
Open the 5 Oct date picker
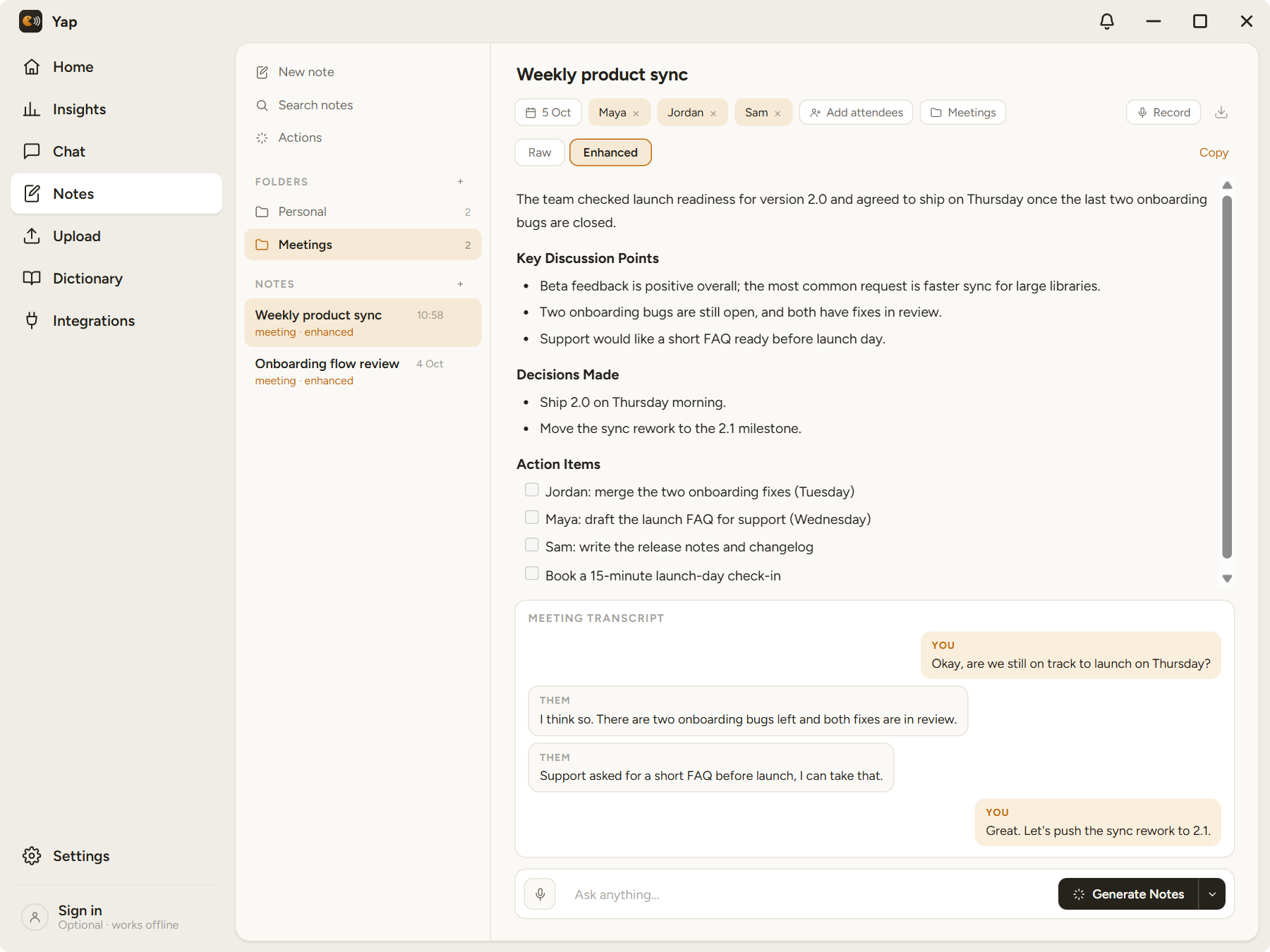548,112
